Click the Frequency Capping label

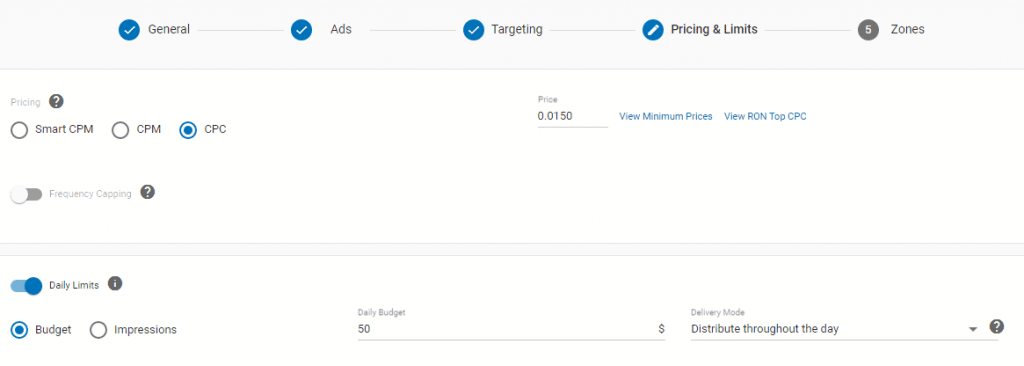(x=90, y=194)
